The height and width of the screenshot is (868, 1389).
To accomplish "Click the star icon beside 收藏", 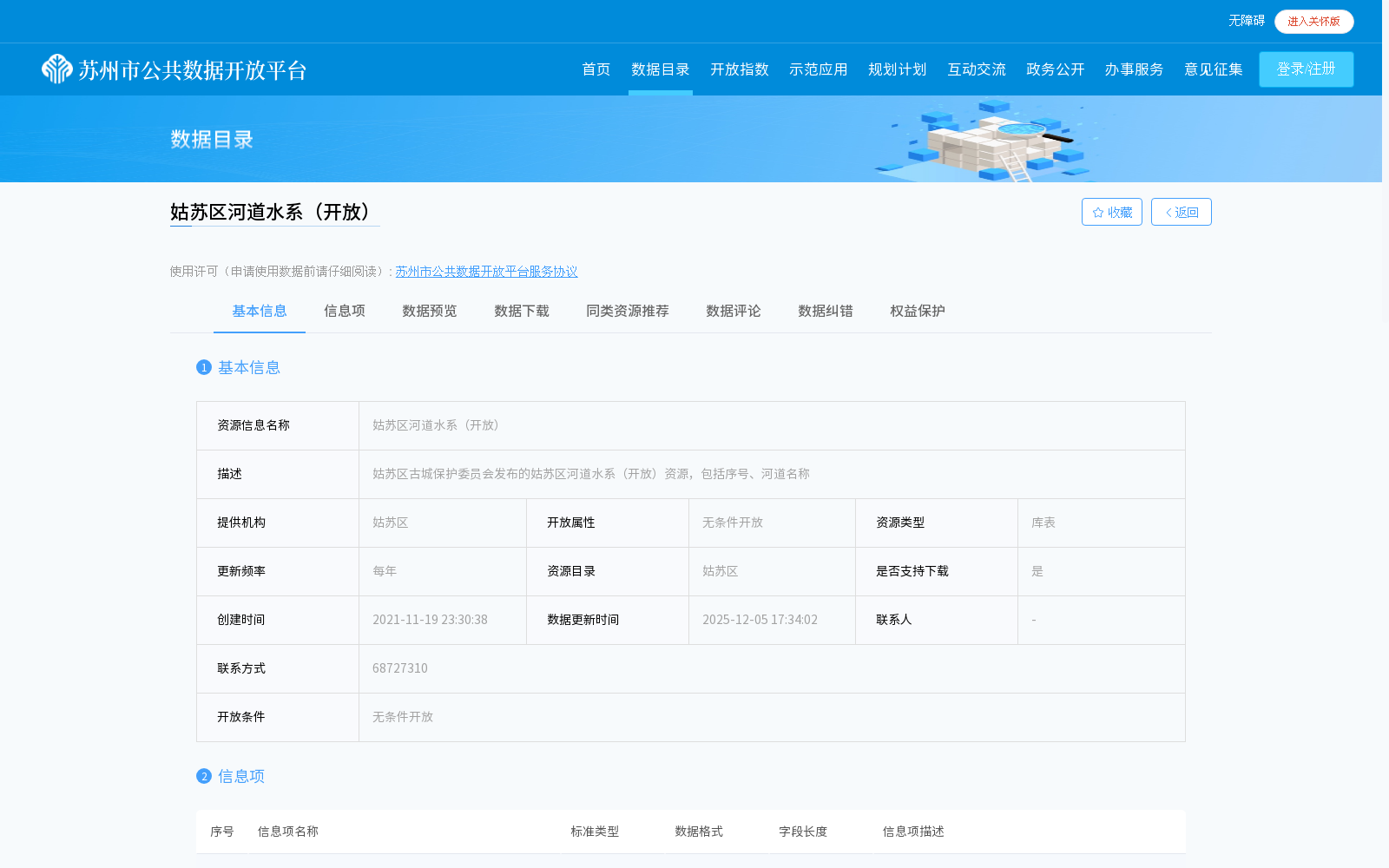I will [1097, 212].
